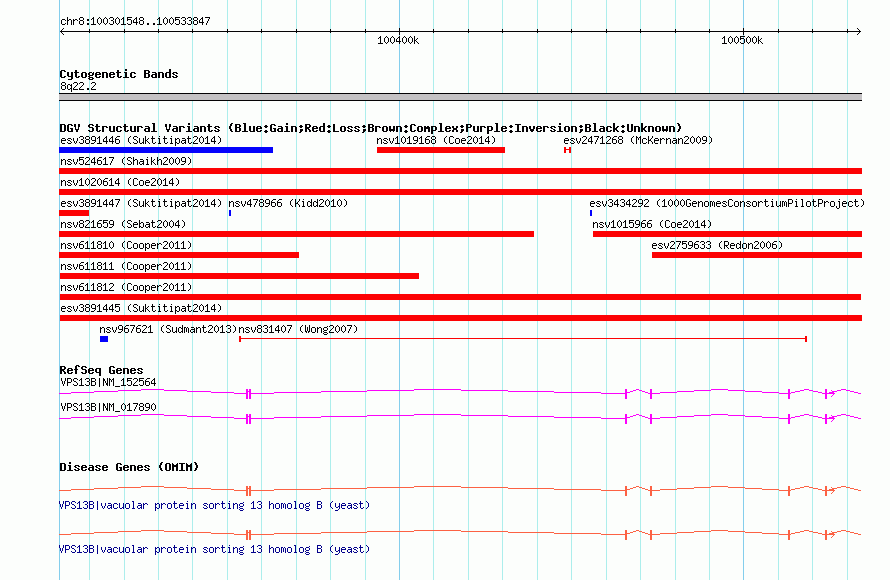
Task: Select nsv611810 (Cooper2011) label
Action: pyautogui.click(x=126, y=245)
